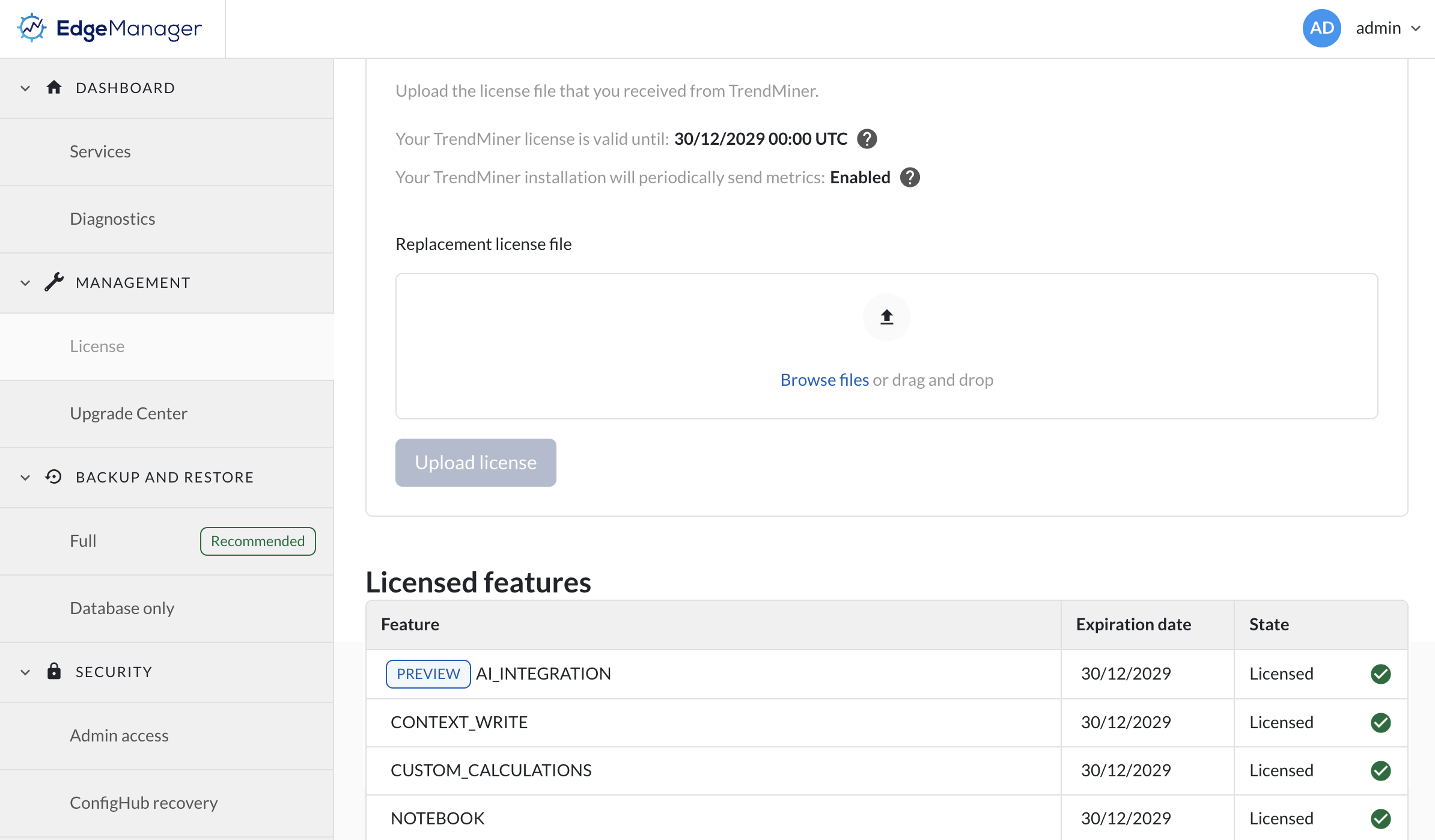Open Database only backup option
Image resolution: width=1435 pixels, height=840 pixels.
coord(167,609)
